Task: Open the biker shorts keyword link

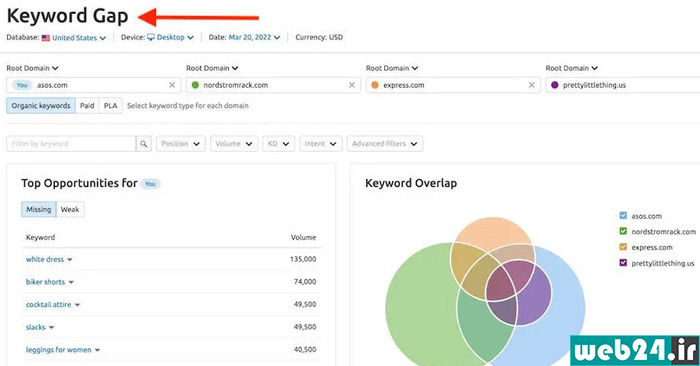Action: 45,282
